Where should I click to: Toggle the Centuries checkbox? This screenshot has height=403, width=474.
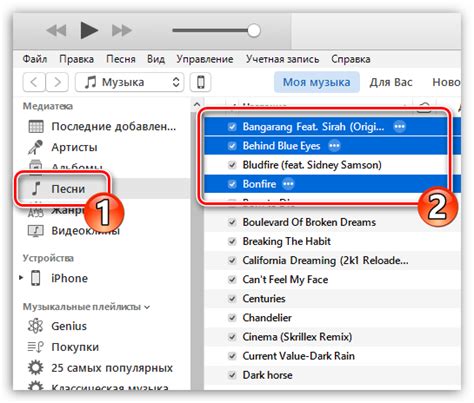pos(232,298)
